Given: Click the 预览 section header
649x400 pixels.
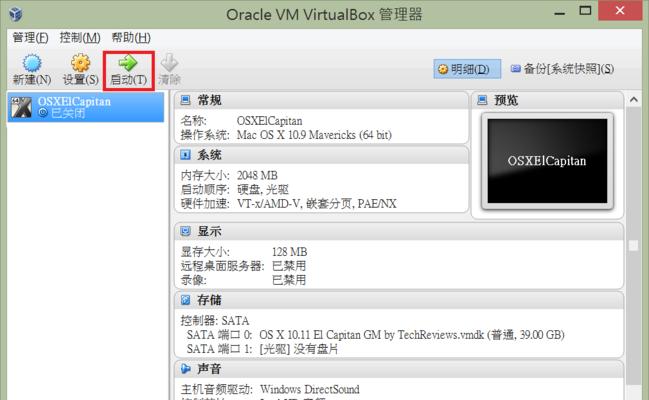Looking at the screenshot, I should click(548, 100).
